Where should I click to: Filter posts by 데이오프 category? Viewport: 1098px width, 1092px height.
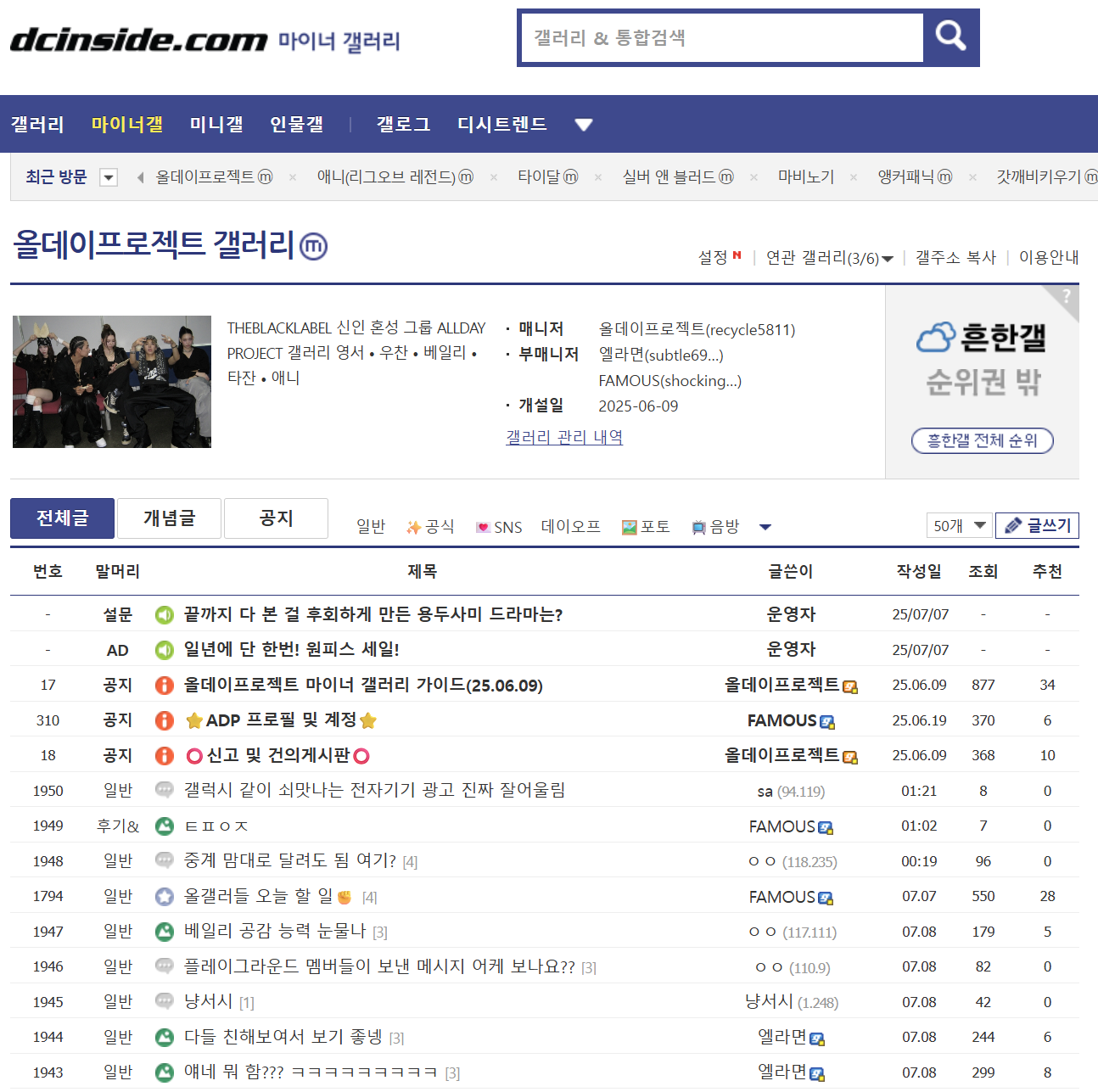pyautogui.click(x=571, y=527)
